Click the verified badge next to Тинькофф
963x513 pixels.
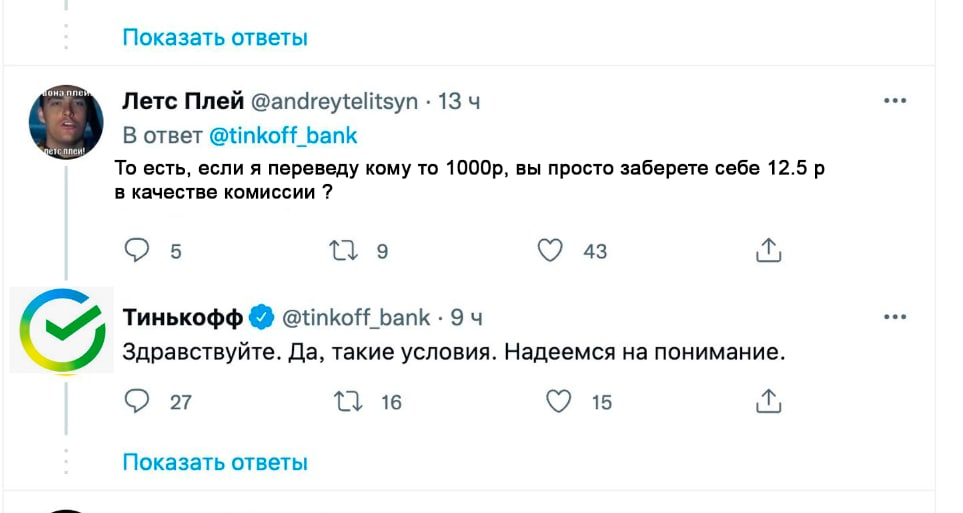(x=261, y=318)
